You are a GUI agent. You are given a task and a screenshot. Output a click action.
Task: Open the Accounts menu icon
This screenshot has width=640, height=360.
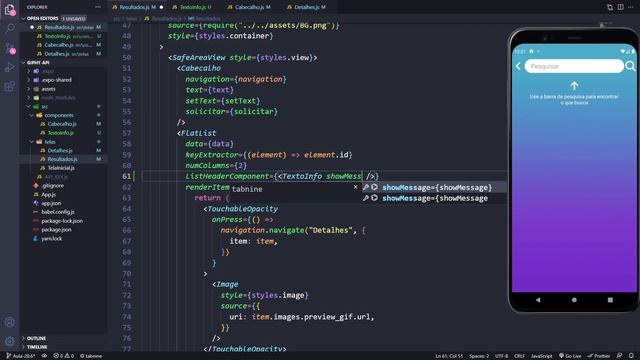coord(9,322)
